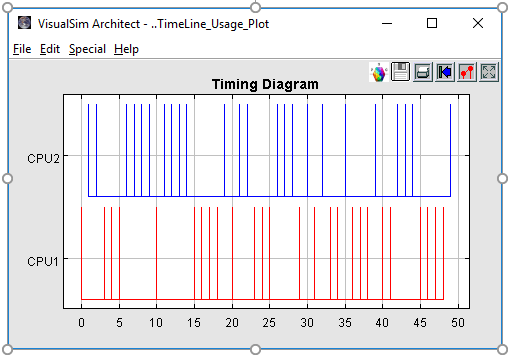Click the Timing Diagram title

coord(265,84)
